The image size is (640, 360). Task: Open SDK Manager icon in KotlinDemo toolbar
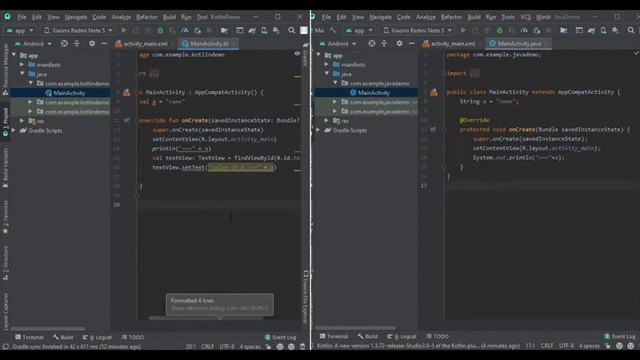click(x=276, y=31)
